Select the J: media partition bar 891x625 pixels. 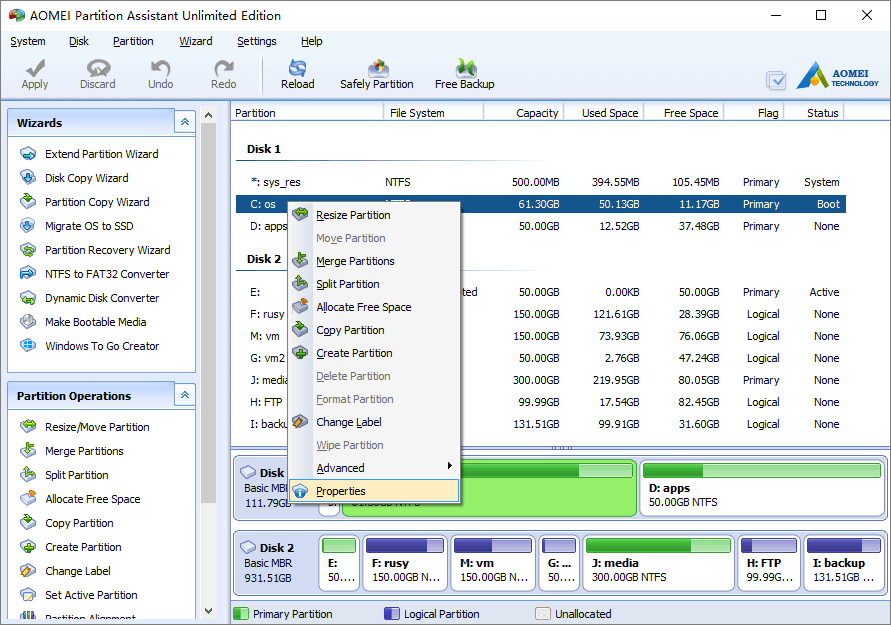[659, 562]
